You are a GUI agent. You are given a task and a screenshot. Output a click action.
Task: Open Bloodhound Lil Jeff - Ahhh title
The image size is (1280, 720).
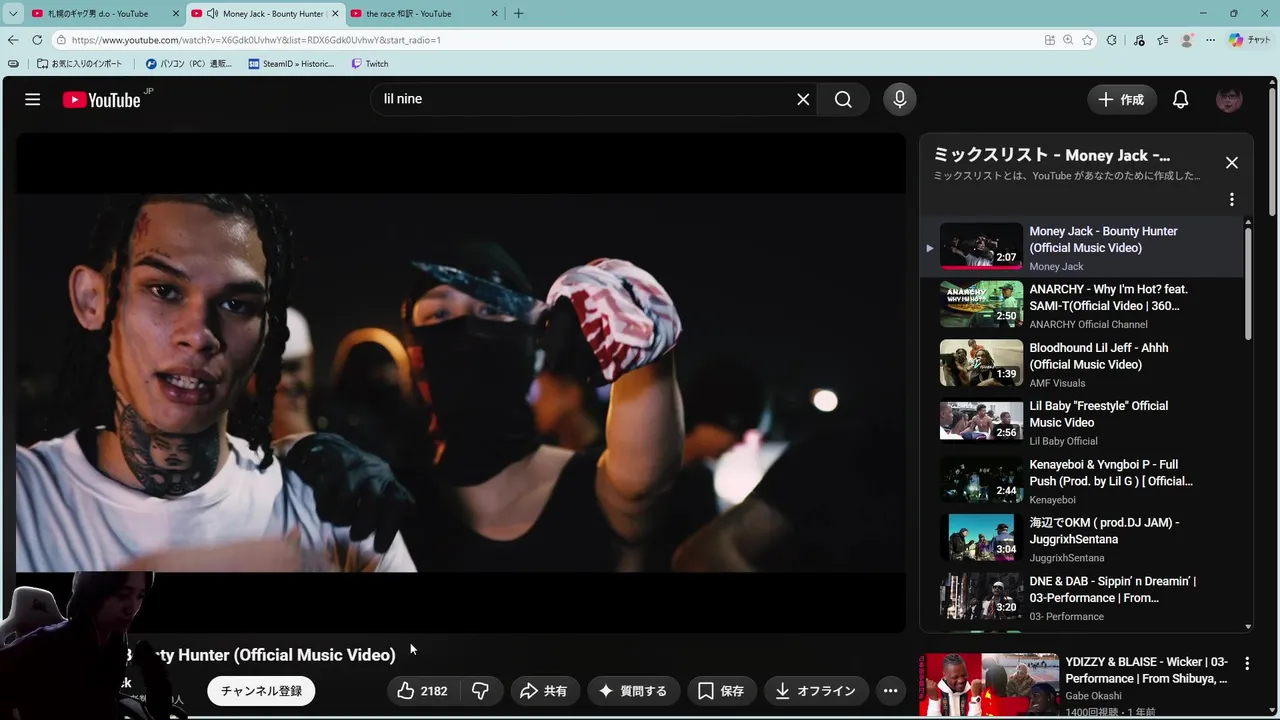point(1099,356)
